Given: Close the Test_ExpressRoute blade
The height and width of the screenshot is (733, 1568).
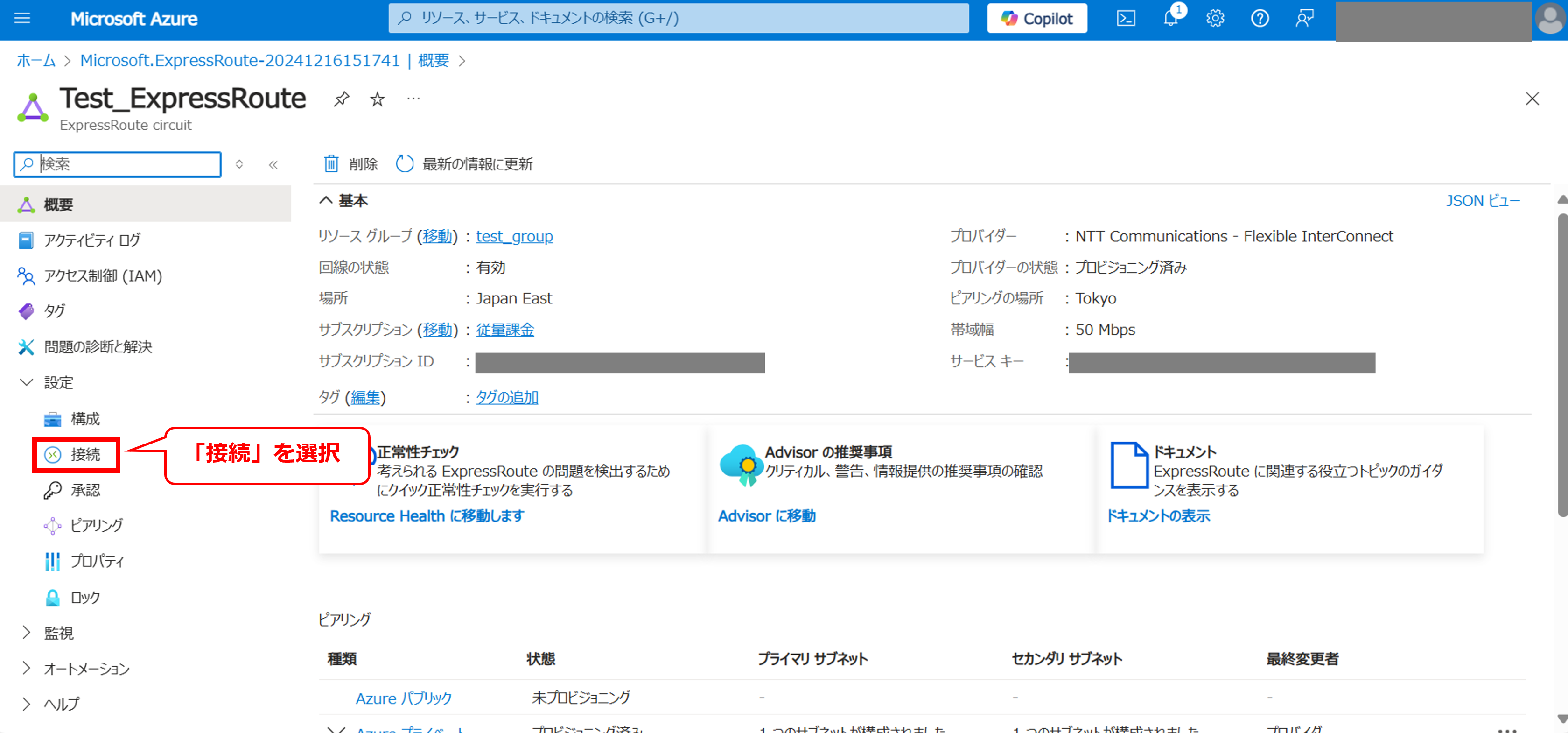Looking at the screenshot, I should pos(1532,99).
